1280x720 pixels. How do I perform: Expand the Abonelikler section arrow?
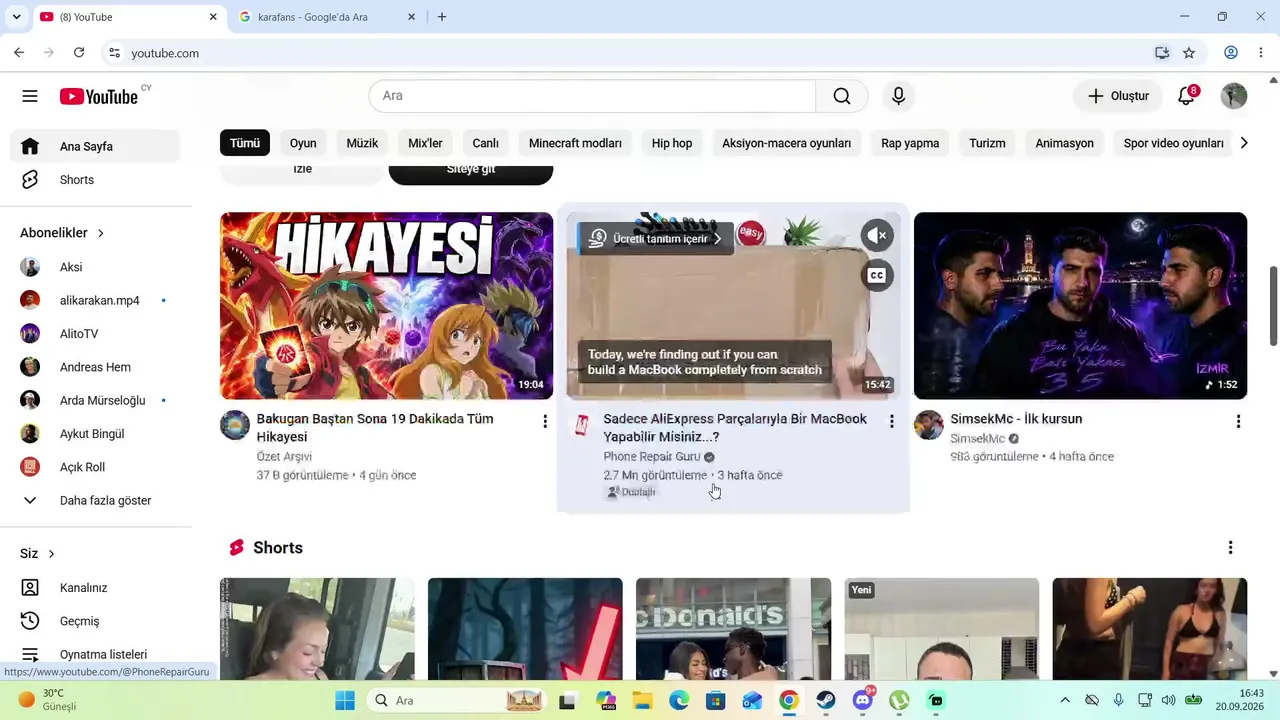pyautogui.click(x=100, y=233)
